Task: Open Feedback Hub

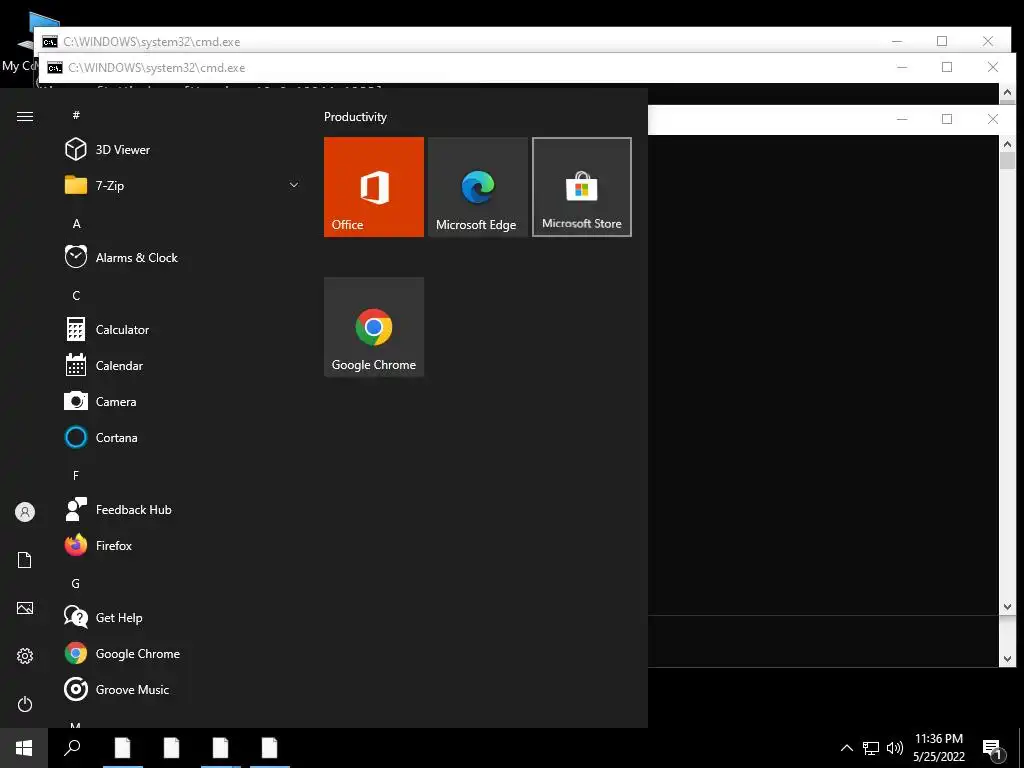Action: pos(183,509)
